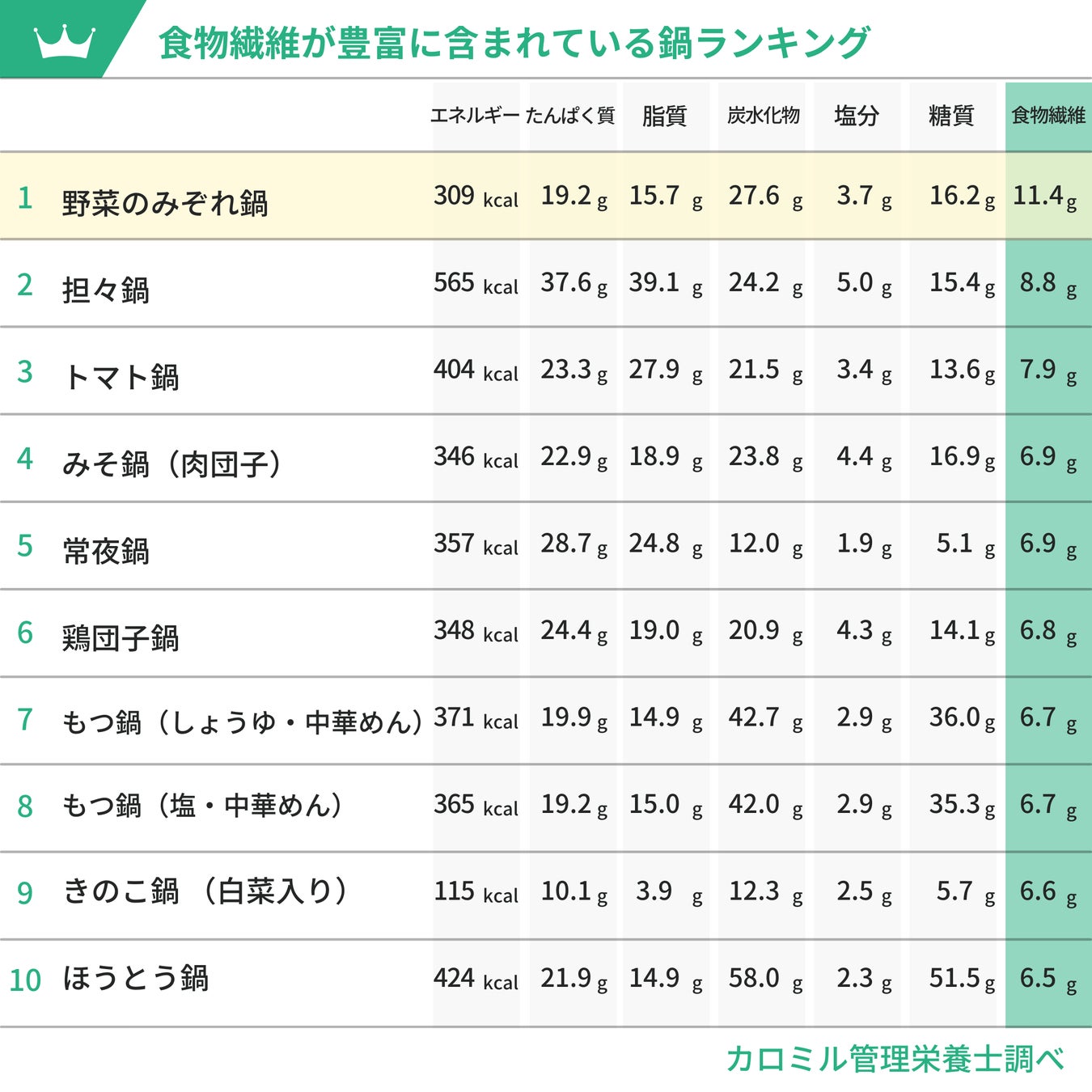Click the 鶏団子鍋 row label
The height and width of the screenshot is (1092, 1092).
tap(121, 638)
